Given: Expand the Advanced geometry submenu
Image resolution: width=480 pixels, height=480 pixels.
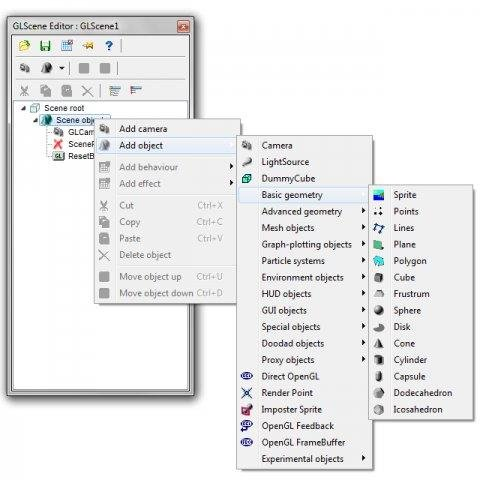Looking at the screenshot, I should click(x=302, y=212).
